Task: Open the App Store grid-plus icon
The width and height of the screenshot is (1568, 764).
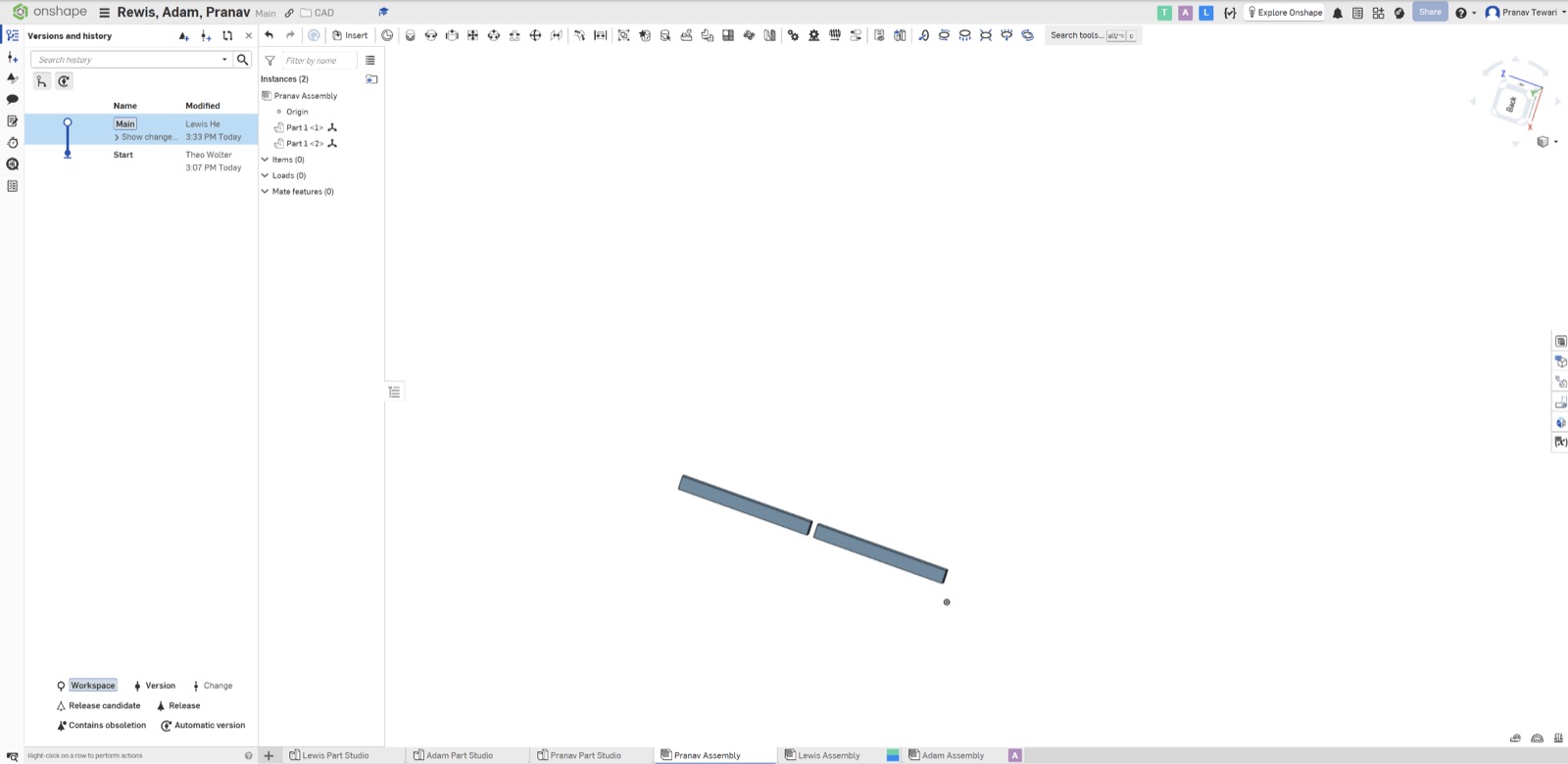Action: [1378, 13]
